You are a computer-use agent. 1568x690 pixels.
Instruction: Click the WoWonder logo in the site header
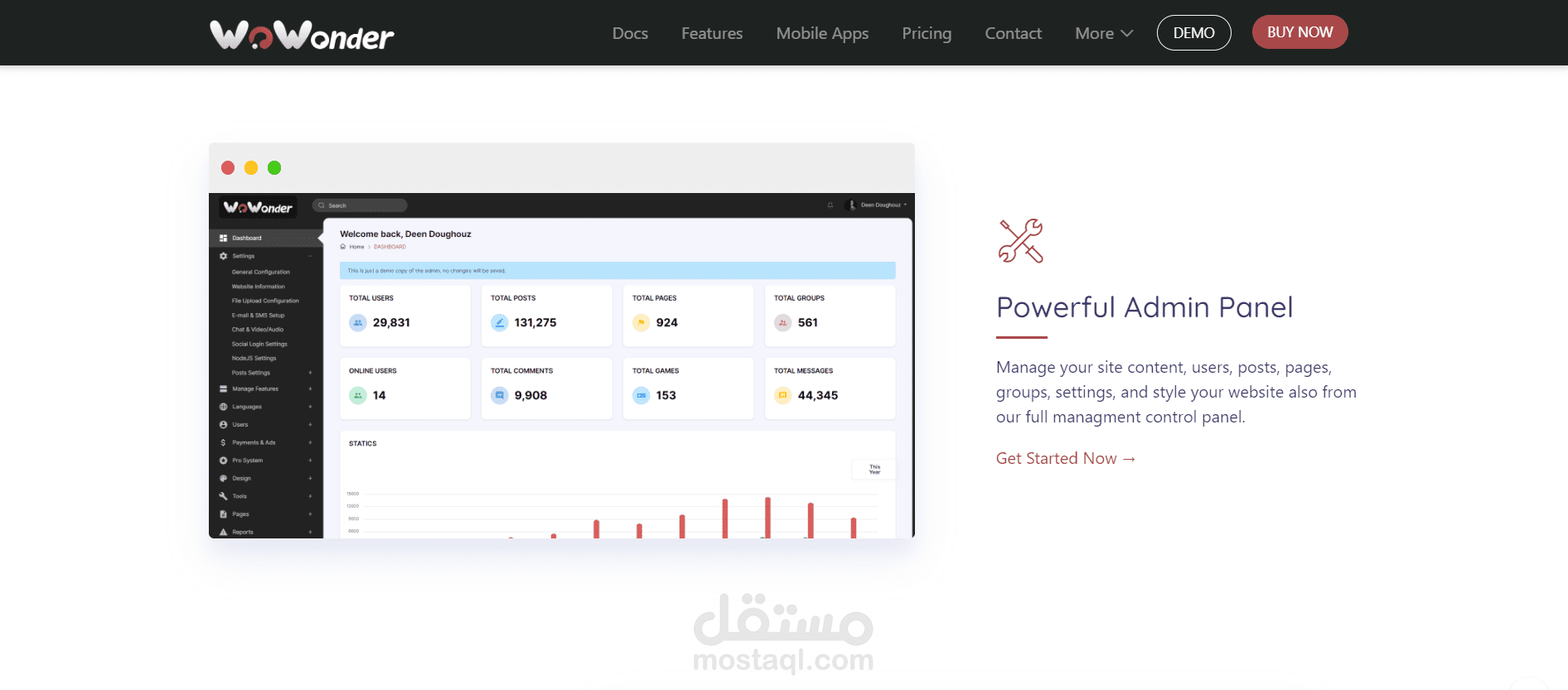[302, 34]
